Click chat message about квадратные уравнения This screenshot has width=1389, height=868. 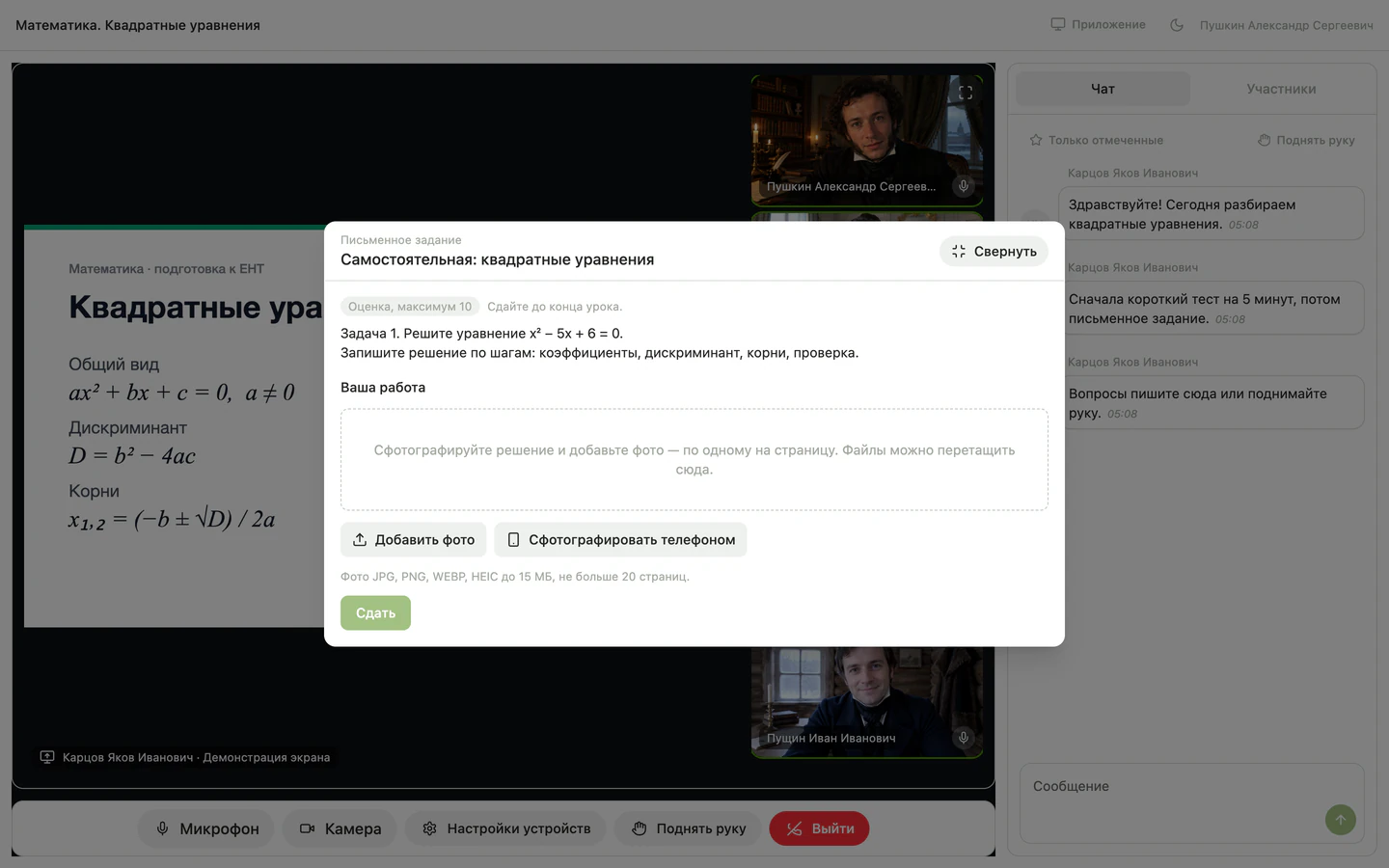point(1212,214)
